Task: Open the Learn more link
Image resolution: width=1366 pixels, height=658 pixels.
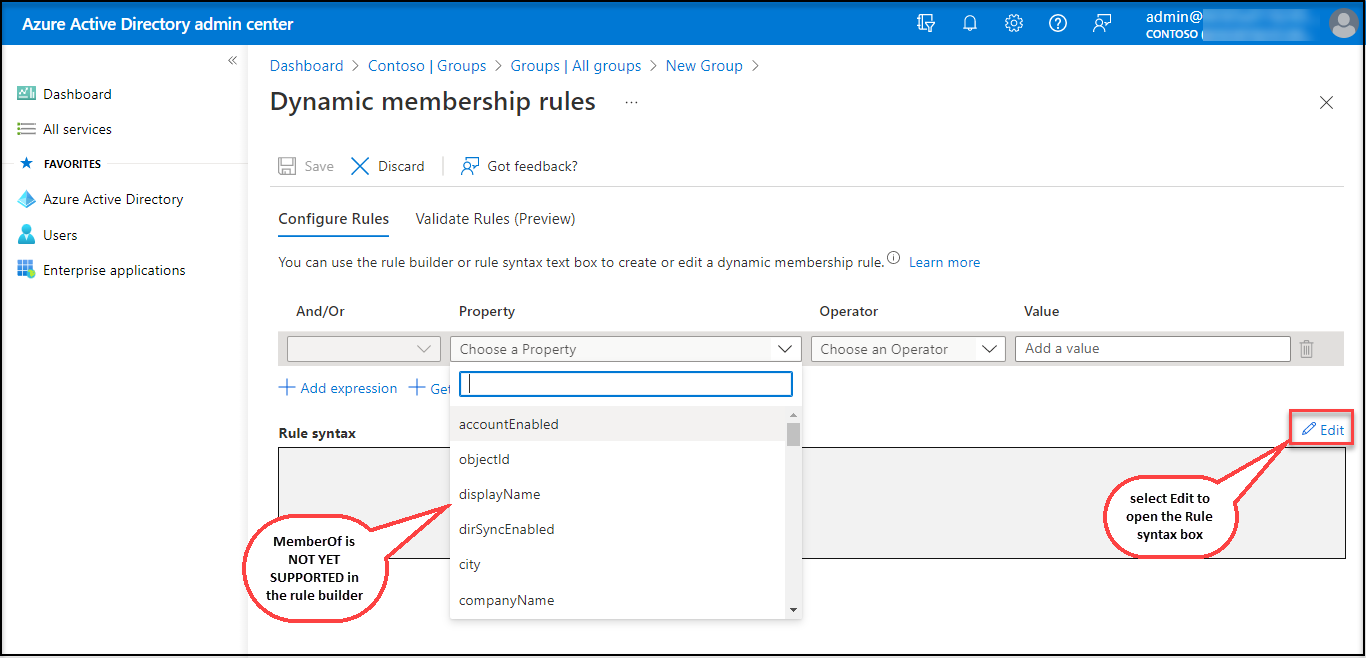Action: click(x=944, y=262)
